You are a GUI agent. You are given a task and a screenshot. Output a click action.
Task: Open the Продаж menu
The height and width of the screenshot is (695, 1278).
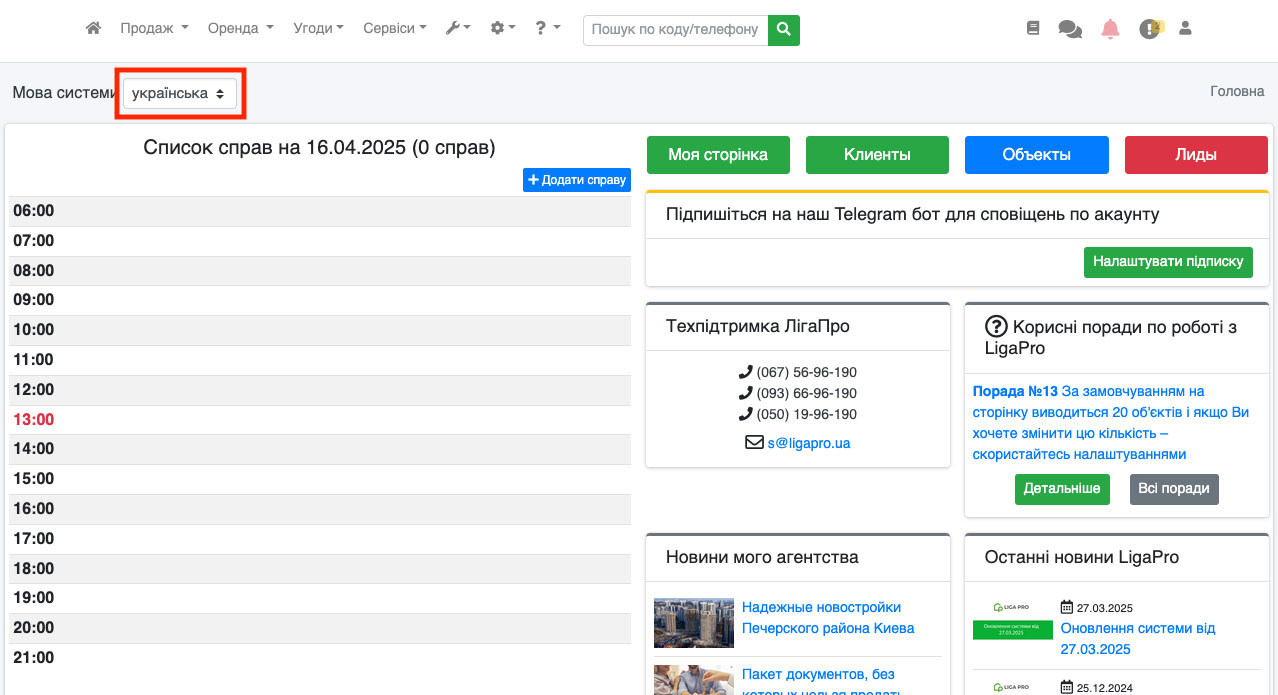(x=154, y=29)
